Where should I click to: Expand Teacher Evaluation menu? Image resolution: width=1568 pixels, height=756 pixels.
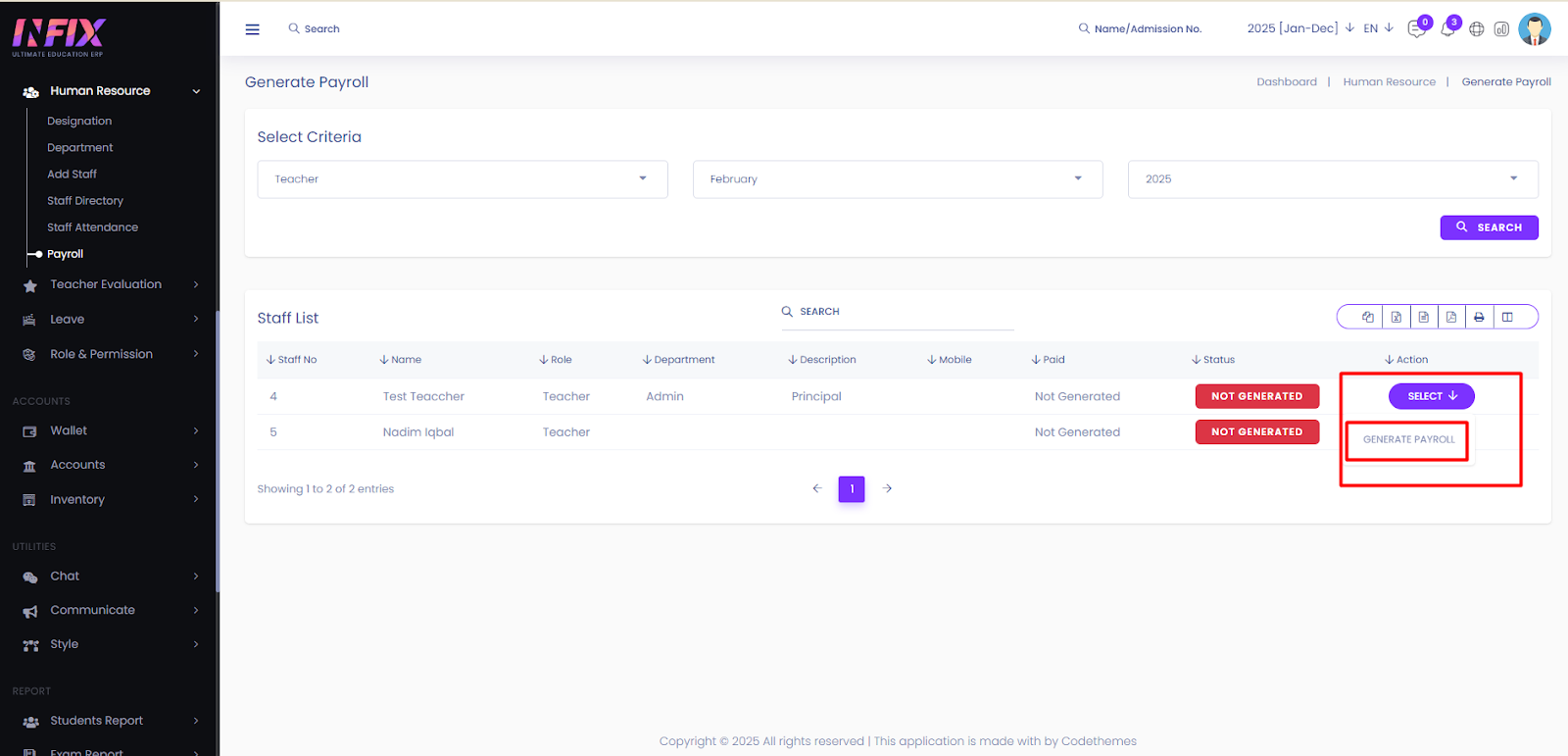(110, 284)
